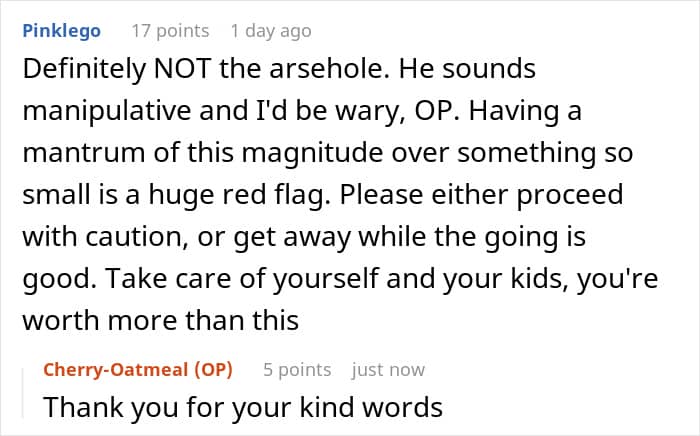Viewport: 700px width, 436px height.
Task: Click the 17 points score
Action: tap(170, 31)
